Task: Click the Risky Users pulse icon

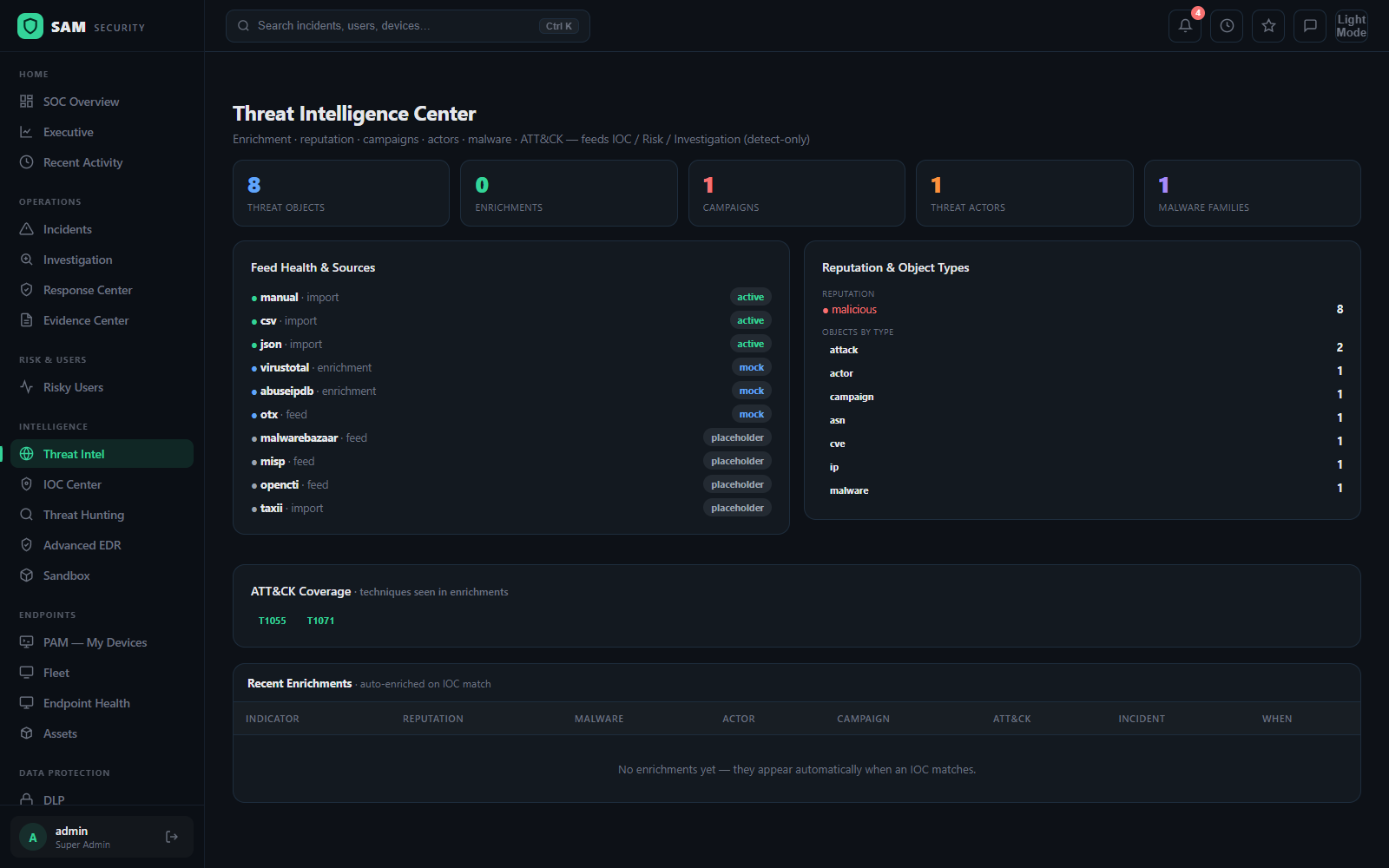Action: [26, 387]
